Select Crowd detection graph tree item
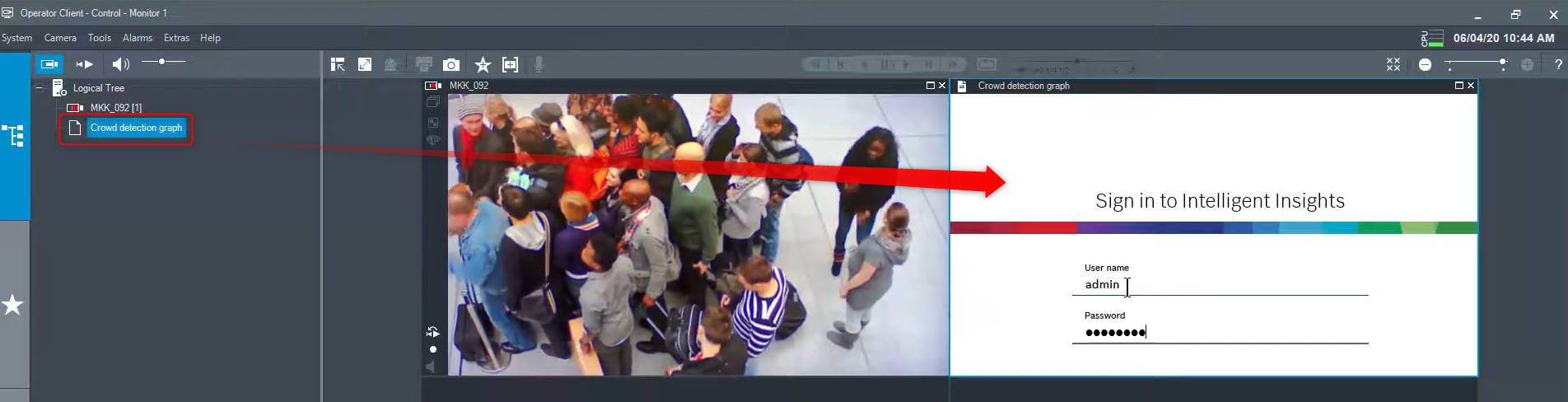This screenshot has width=1568, height=402. pos(136,129)
